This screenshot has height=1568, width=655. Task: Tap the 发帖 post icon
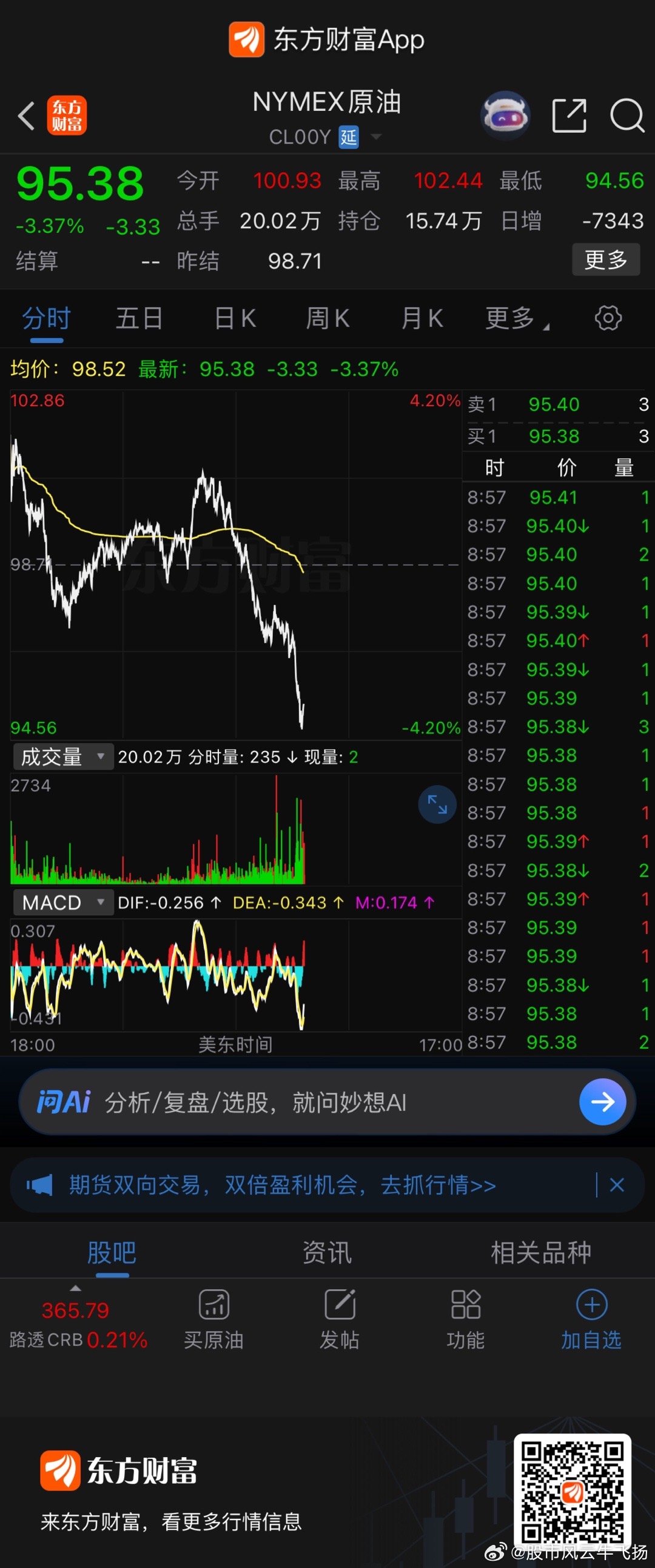[x=340, y=1304]
